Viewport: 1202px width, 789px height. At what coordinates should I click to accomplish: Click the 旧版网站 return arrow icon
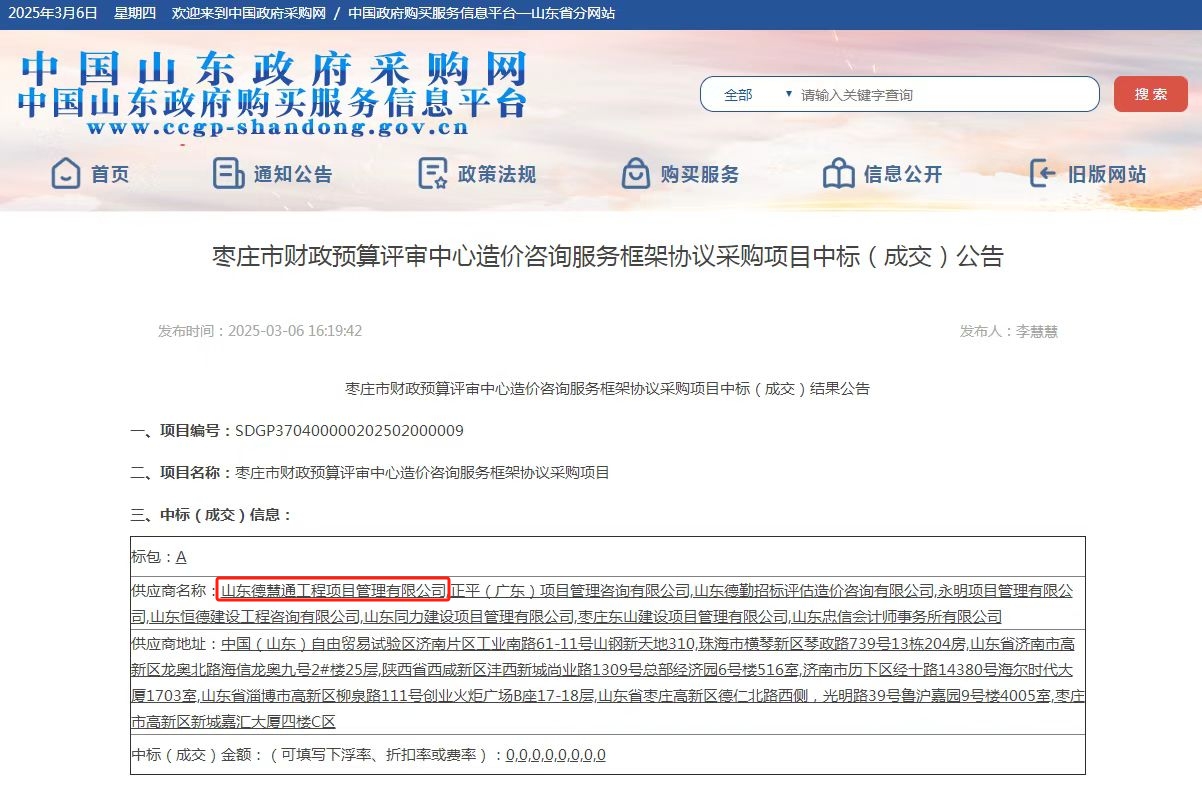coord(1043,174)
